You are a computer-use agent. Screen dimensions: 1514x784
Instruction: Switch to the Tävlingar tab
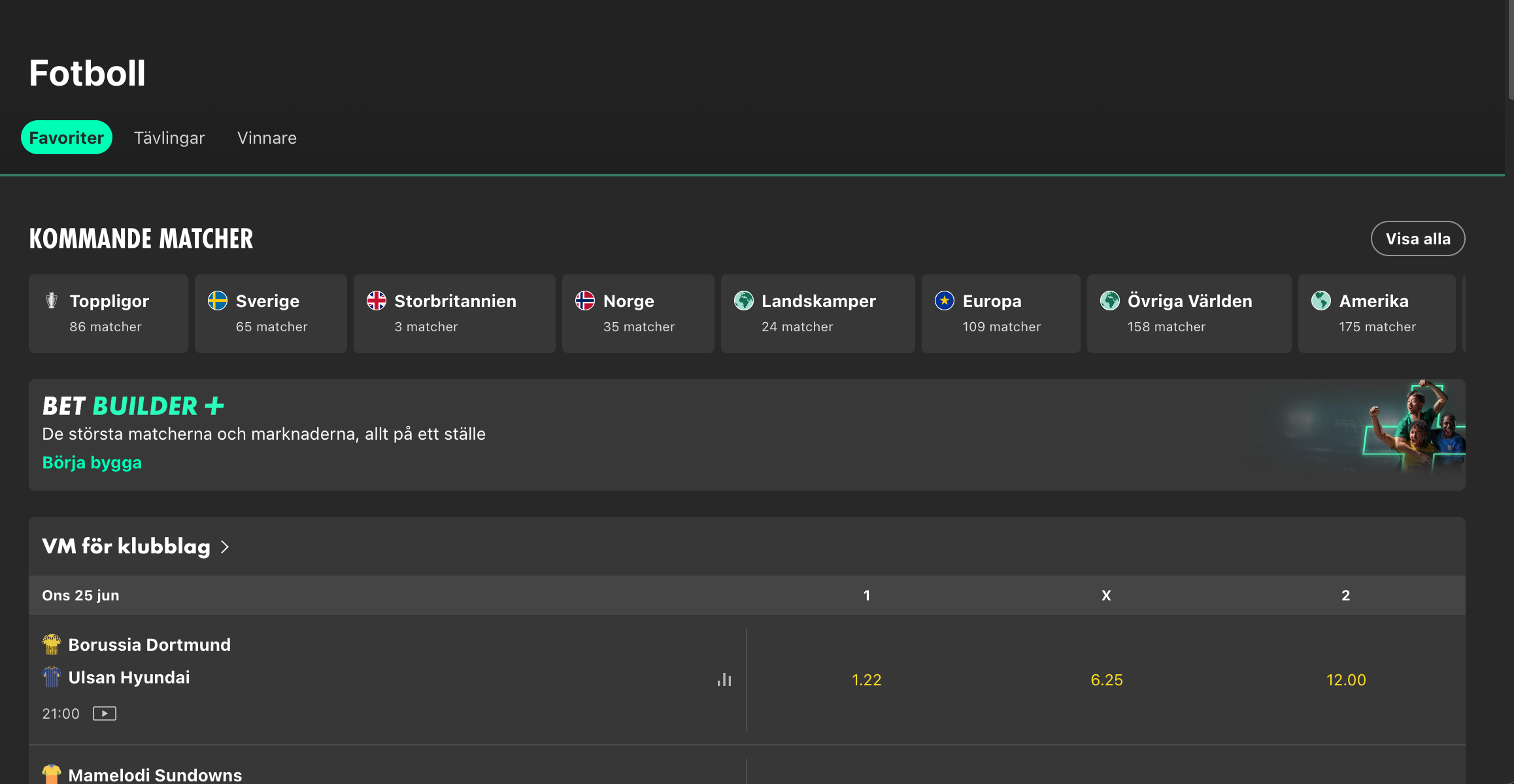tap(169, 138)
